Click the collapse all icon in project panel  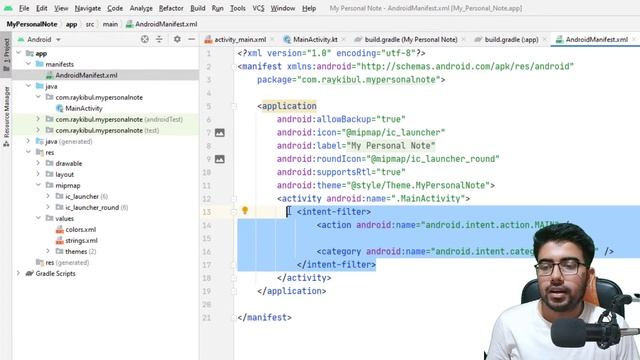(159, 39)
